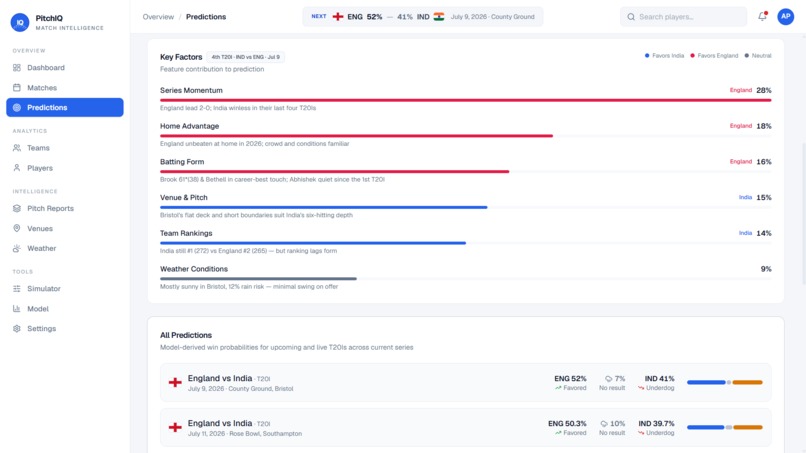Click the England flag in the header
Viewport: 806px width, 453px height.
pyautogui.click(x=338, y=17)
